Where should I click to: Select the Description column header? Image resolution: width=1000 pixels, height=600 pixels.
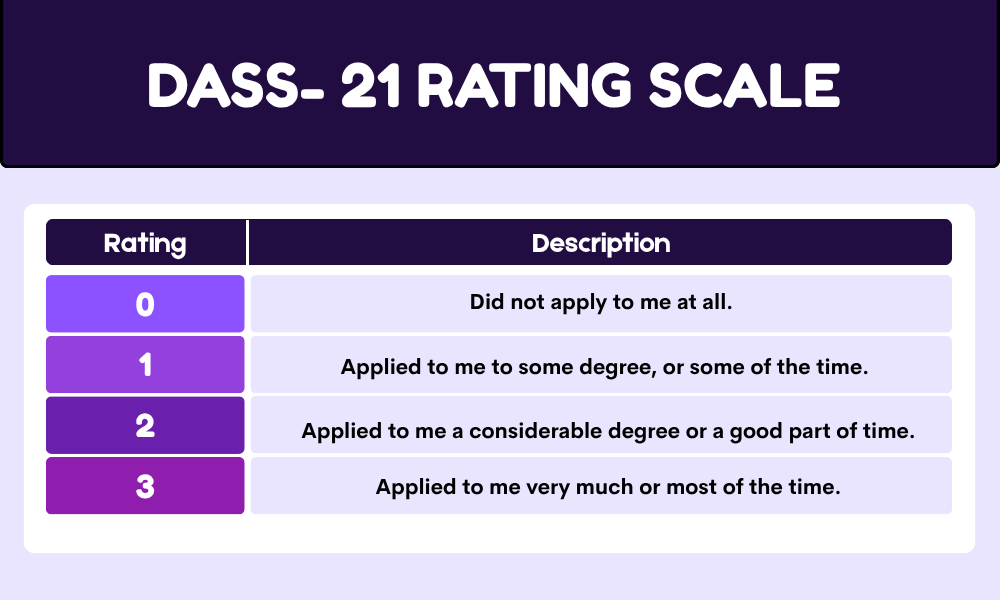(x=600, y=242)
